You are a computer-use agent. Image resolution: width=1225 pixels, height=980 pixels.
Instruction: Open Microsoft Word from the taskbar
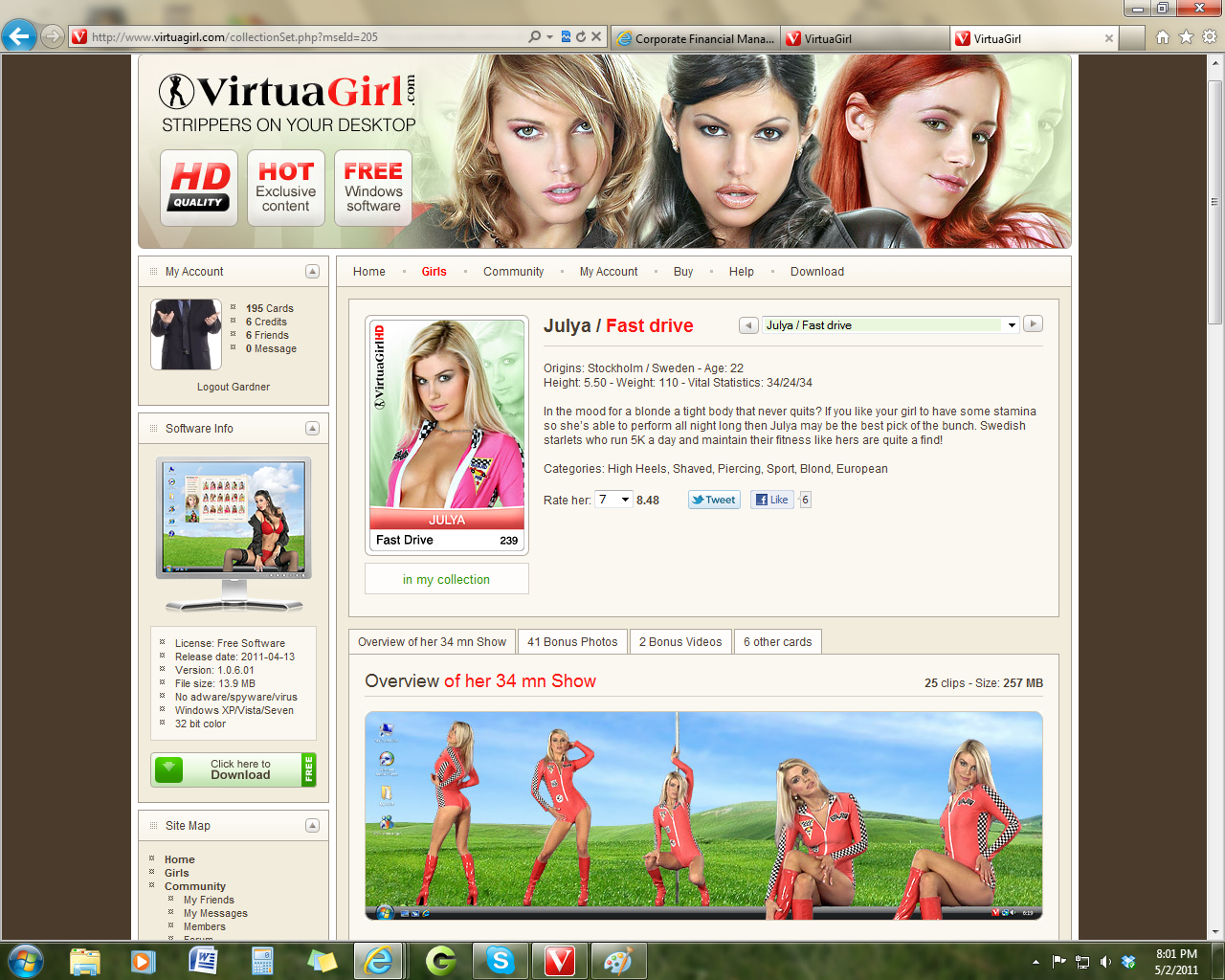(x=203, y=960)
